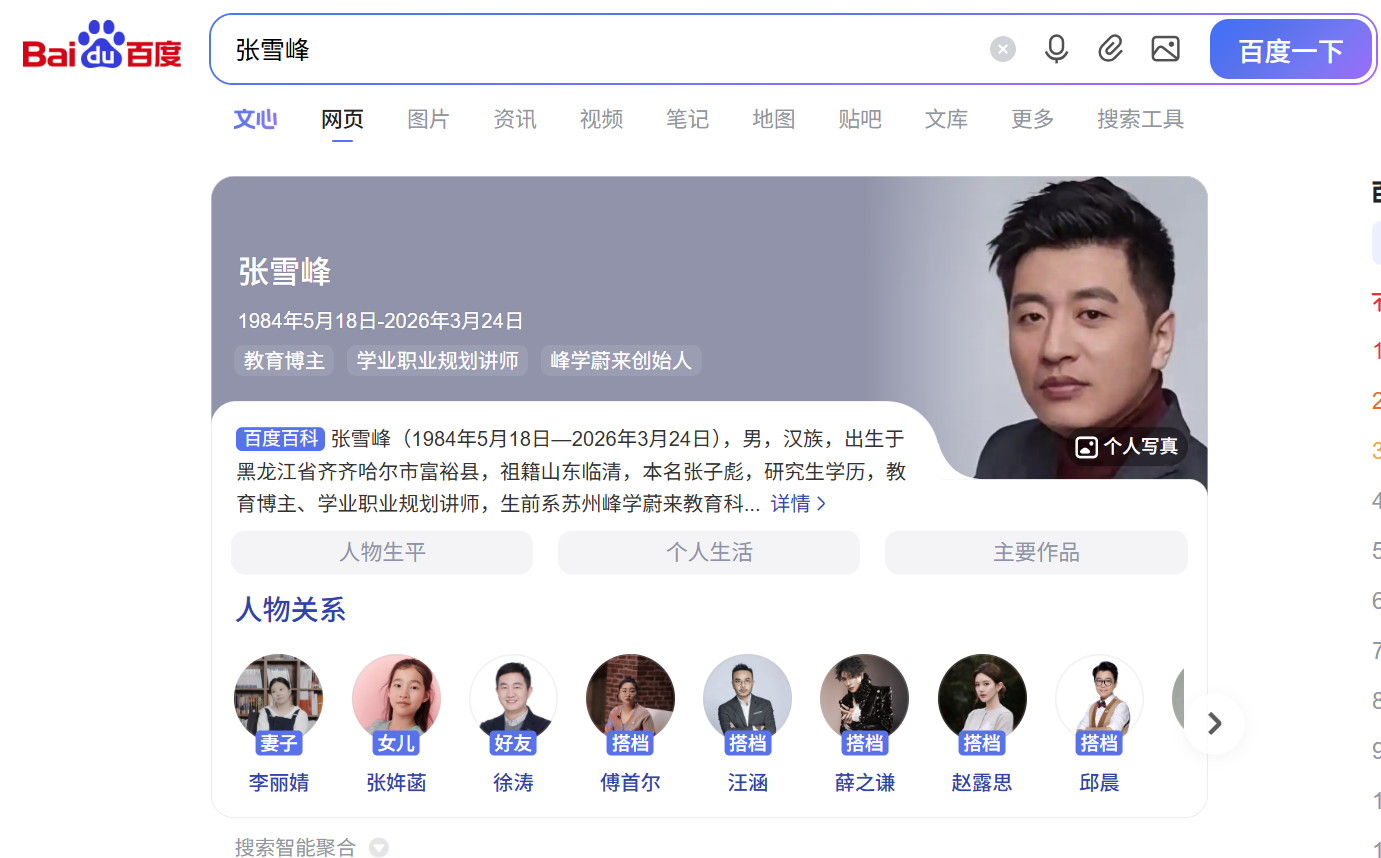Switch to the 视频 tab
Screen dimensions: 1381x858
coord(601,119)
